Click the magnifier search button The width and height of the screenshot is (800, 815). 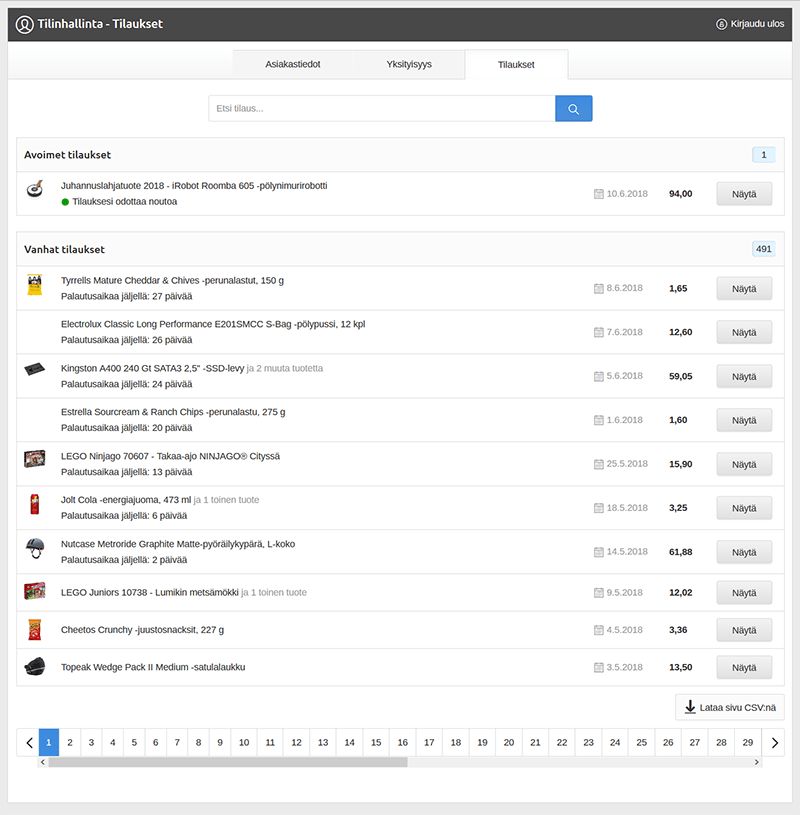click(x=573, y=109)
